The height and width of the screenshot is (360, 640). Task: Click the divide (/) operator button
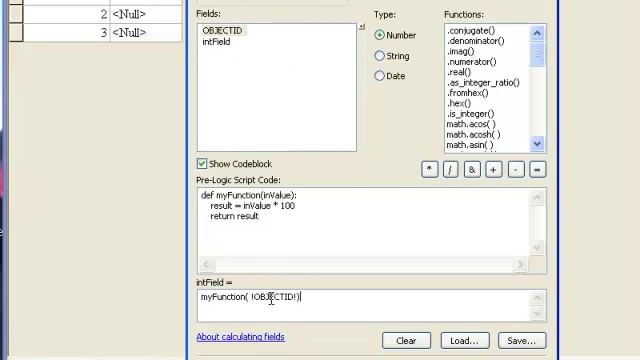[x=451, y=169]
